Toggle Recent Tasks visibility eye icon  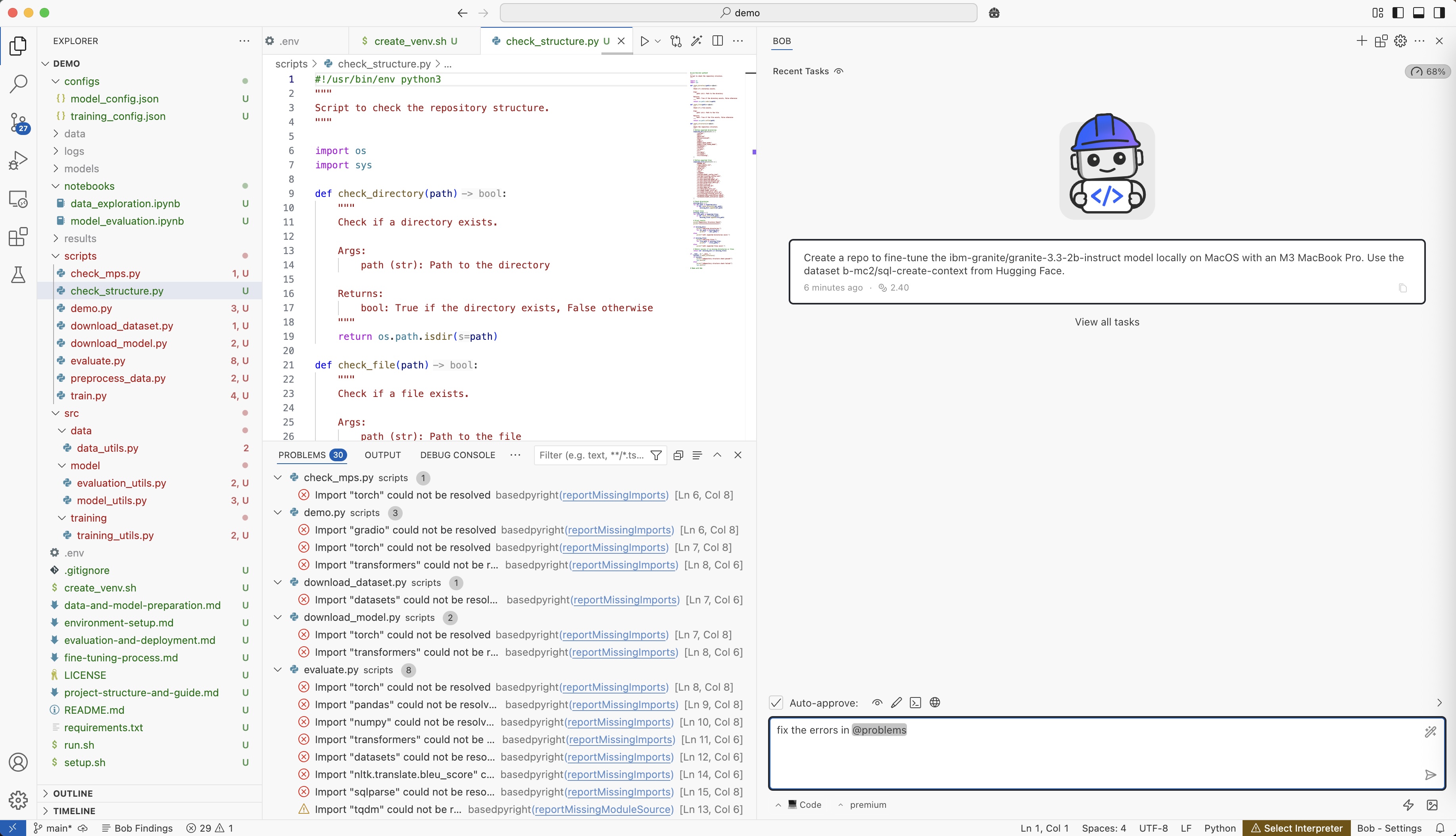point(839,71)
